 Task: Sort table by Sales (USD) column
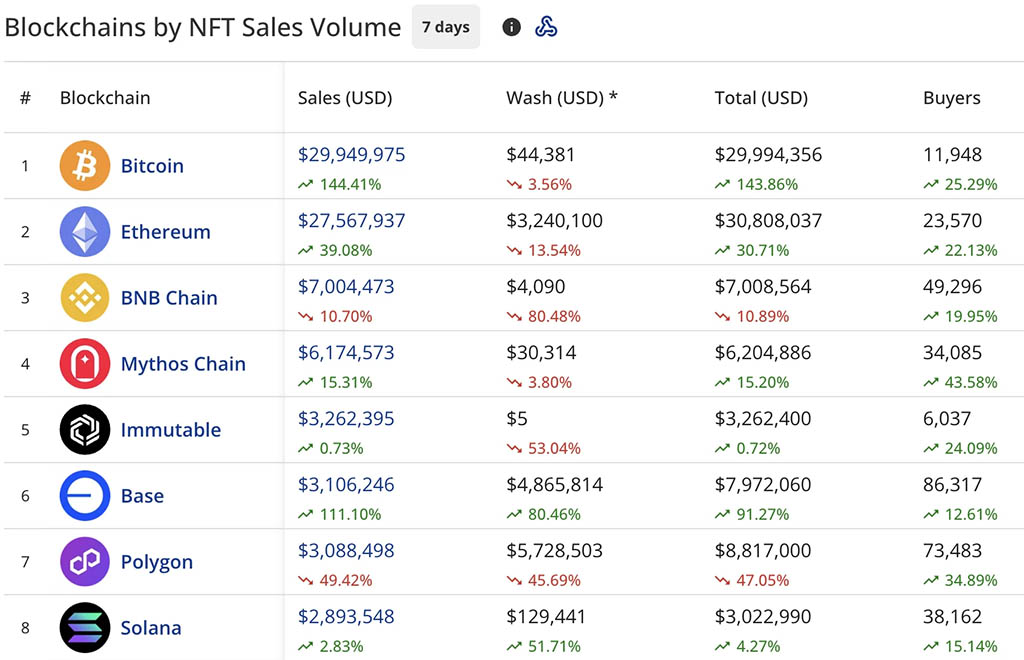tap(345, 98)
